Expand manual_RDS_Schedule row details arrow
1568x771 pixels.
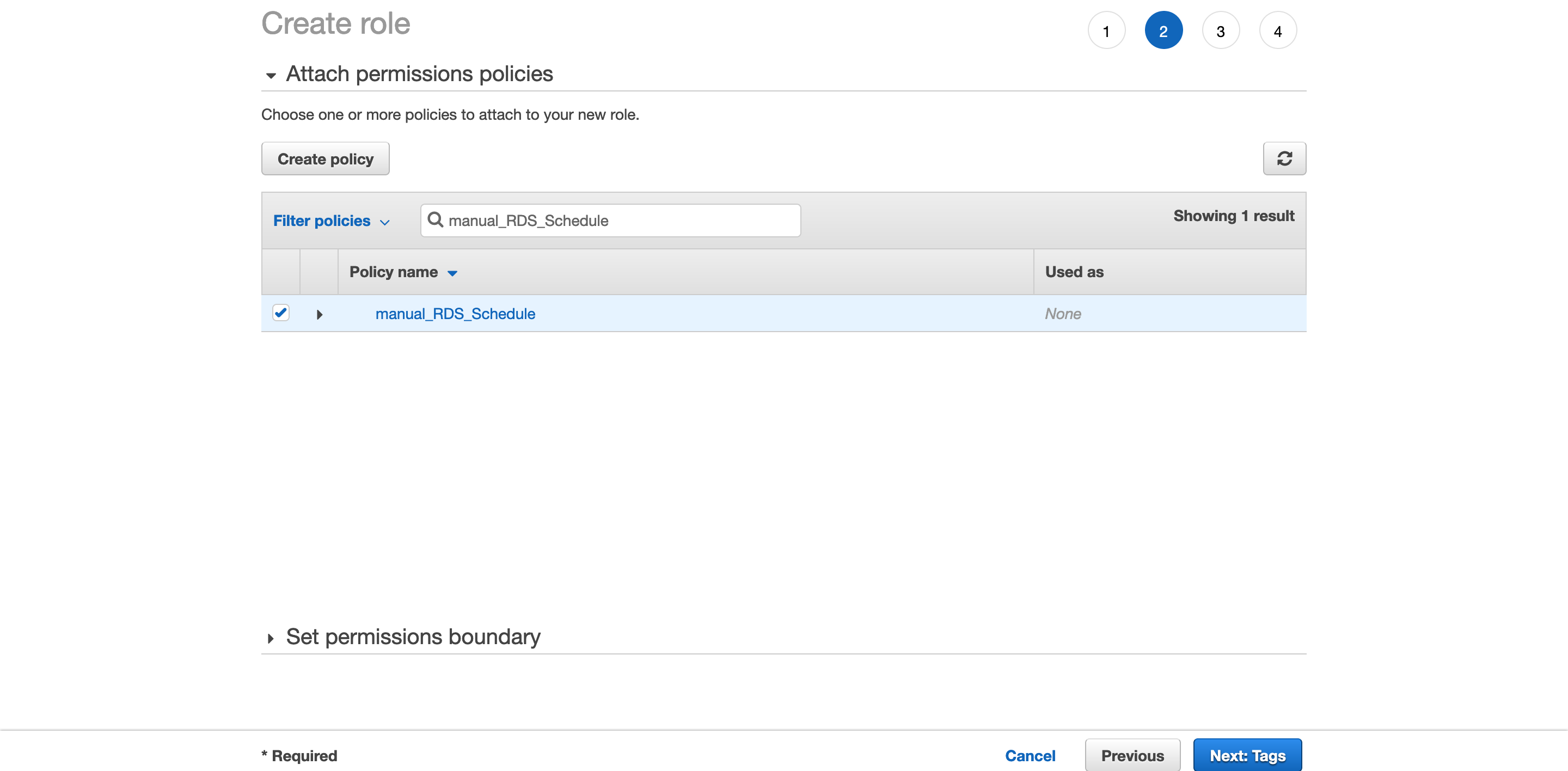coord(319,314)
